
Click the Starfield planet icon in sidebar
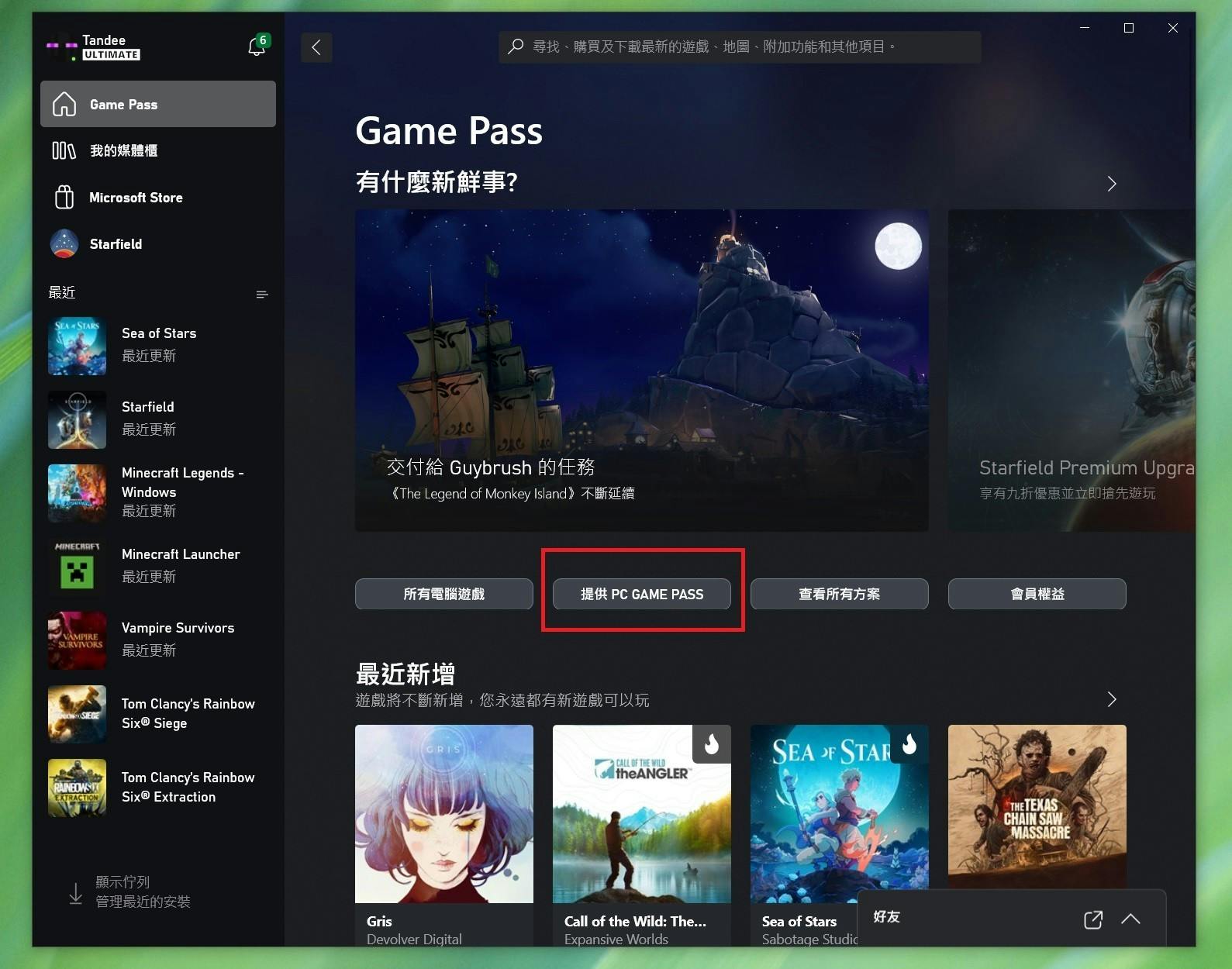tap(64, 243)
